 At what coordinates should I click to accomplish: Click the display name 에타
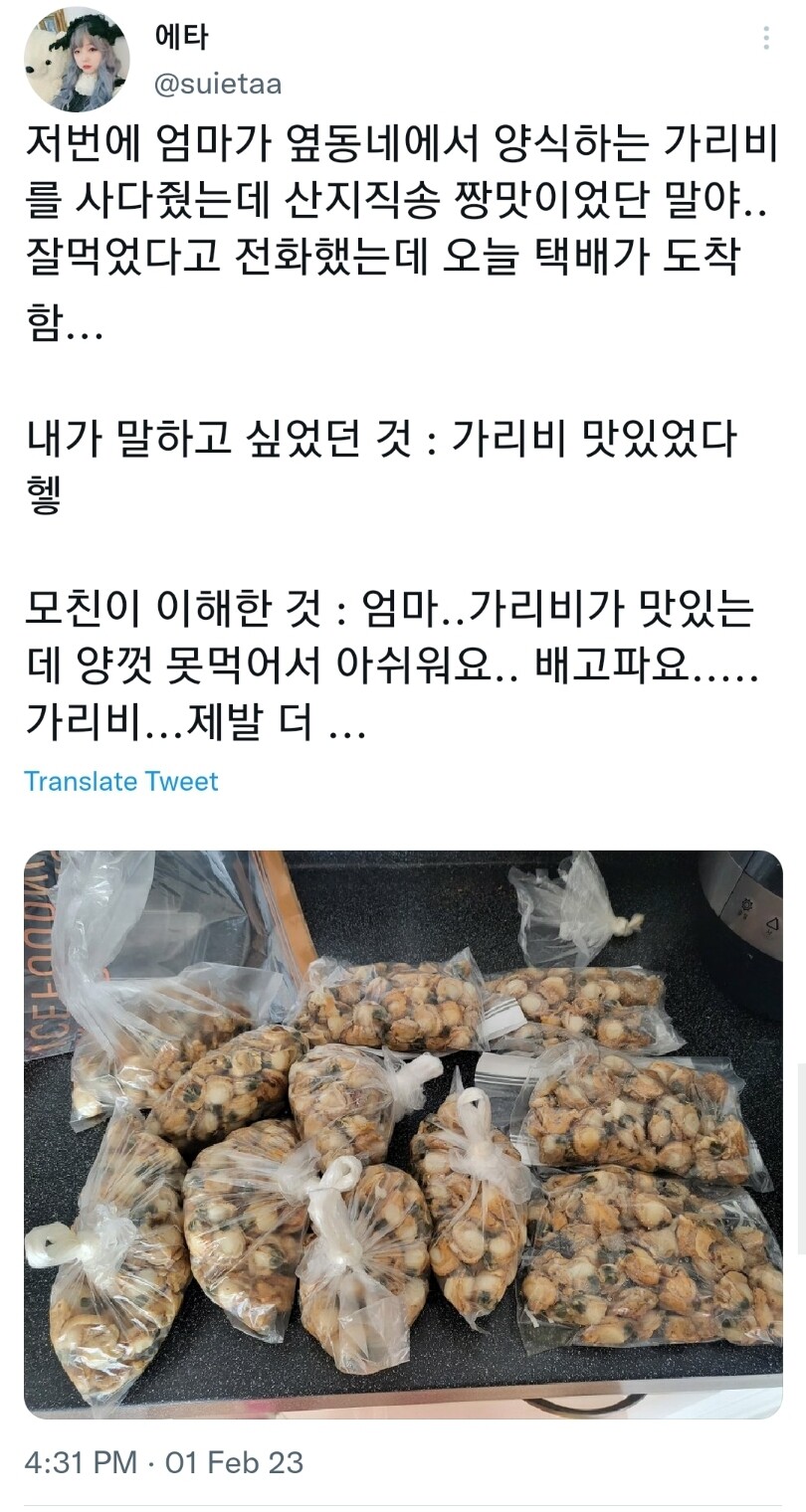point(181,36)
